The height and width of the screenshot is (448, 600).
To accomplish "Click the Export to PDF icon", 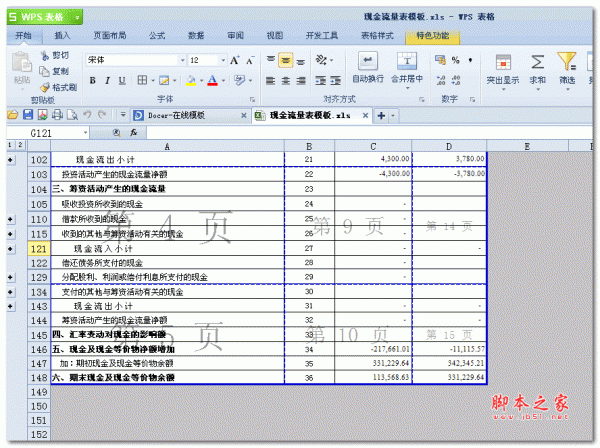I will point(42,115).
